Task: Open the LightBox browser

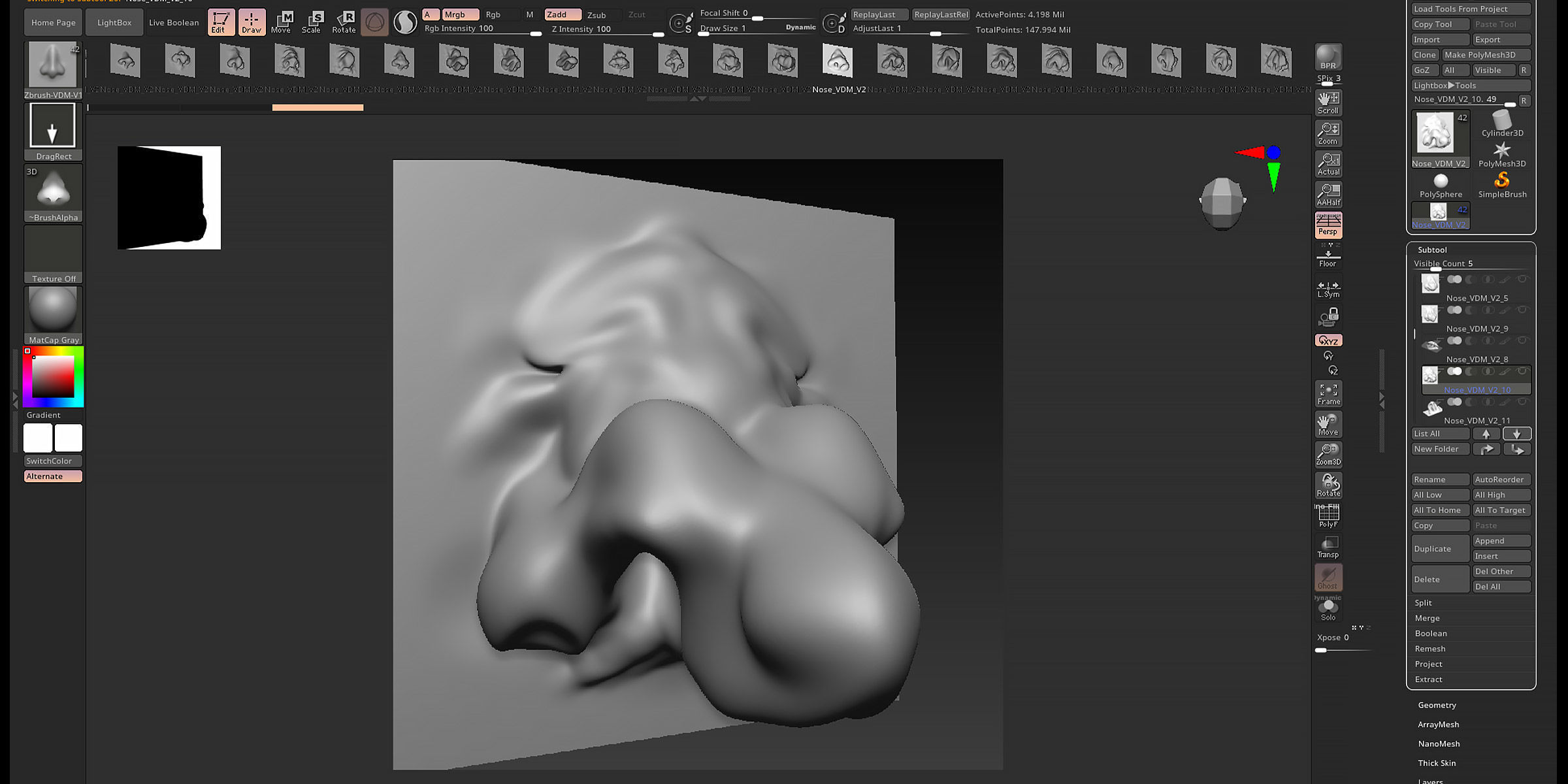Action: coord(114,22)
